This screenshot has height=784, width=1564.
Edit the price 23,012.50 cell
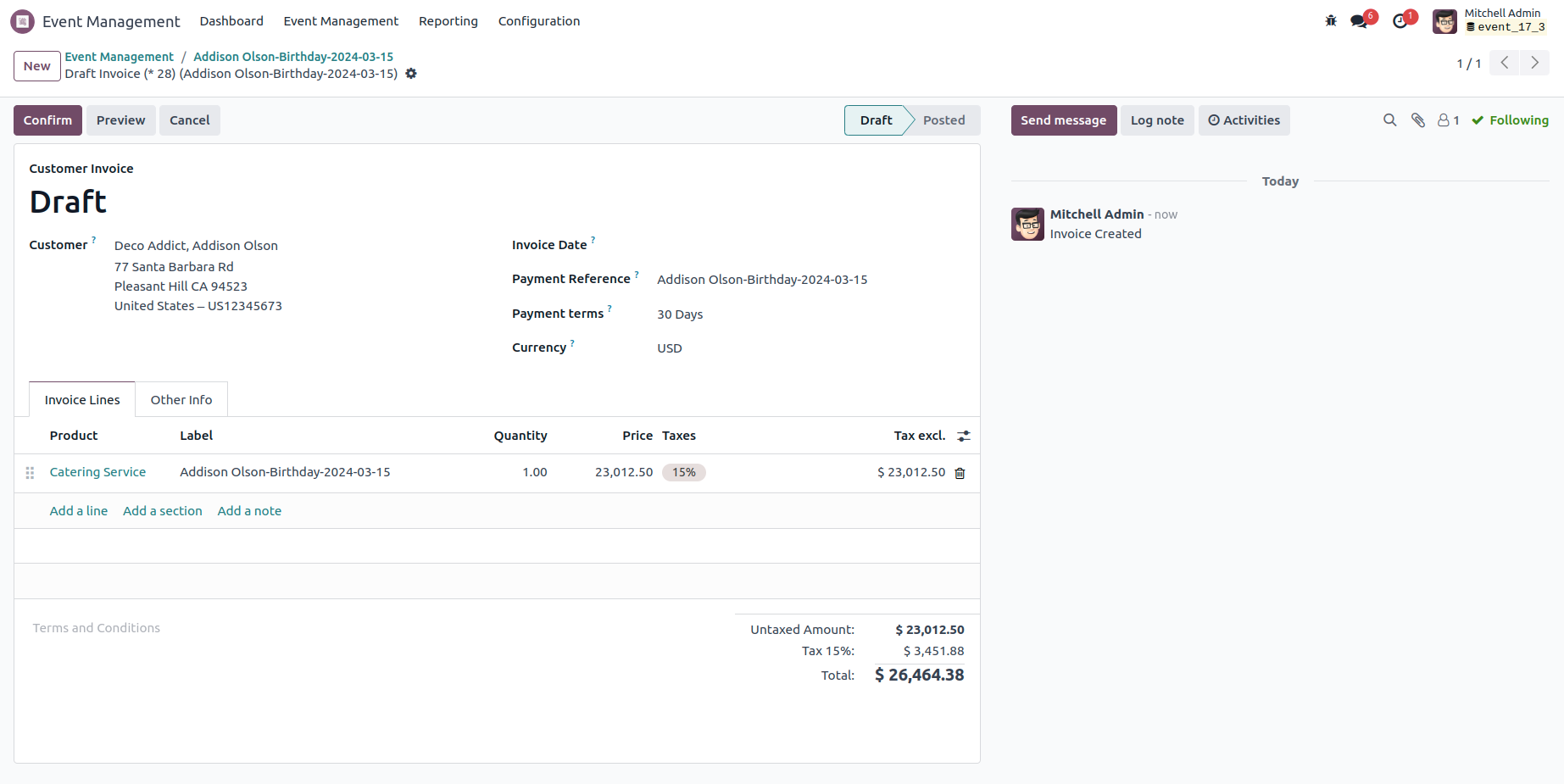pyautogui.click(x=624, y=472)
